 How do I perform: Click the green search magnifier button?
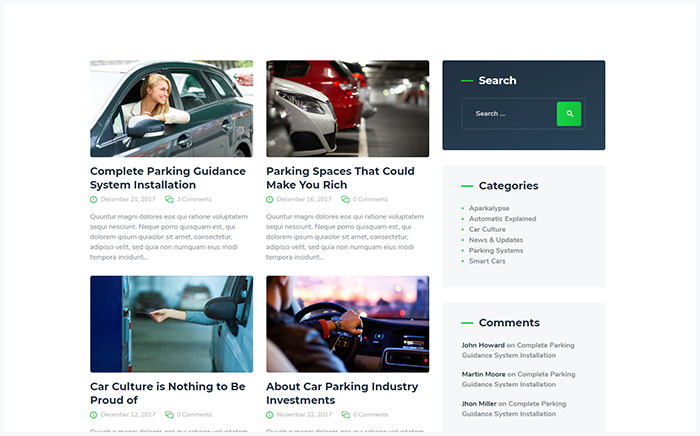pyautogui.click(x=569, y=114)
